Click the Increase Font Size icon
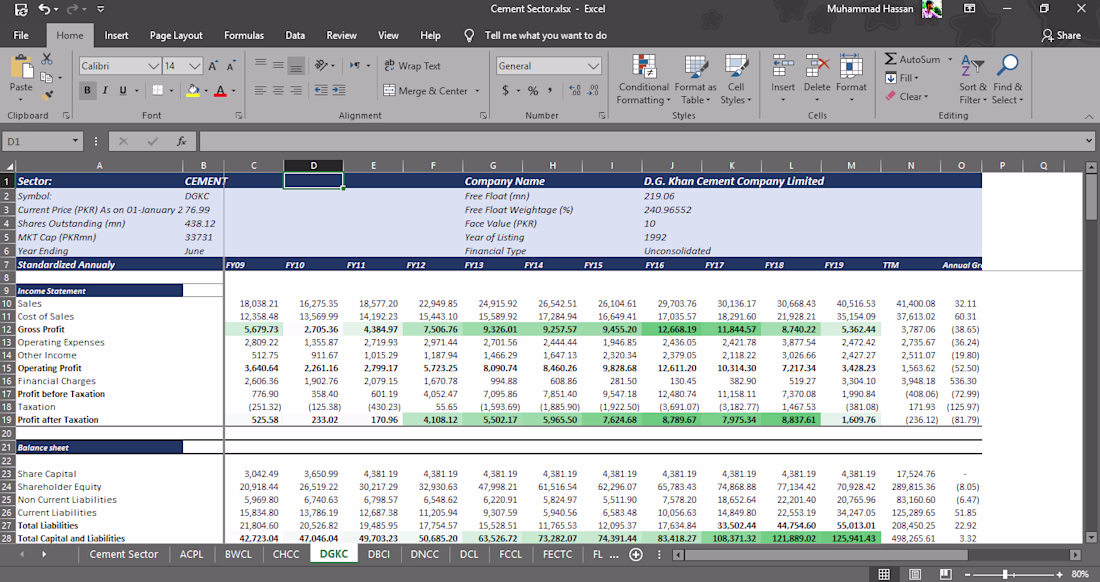The height and width of the screenshot is (582, 1100). point(212,66)
